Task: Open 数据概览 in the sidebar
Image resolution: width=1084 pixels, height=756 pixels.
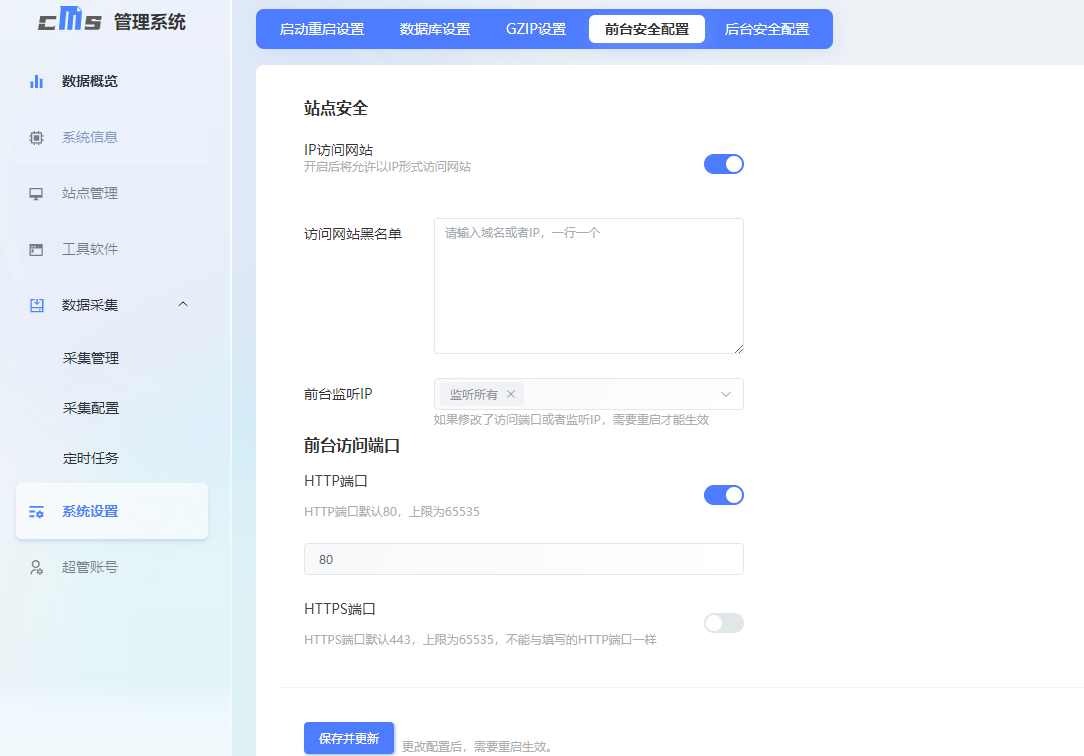Action: point(90,82)
